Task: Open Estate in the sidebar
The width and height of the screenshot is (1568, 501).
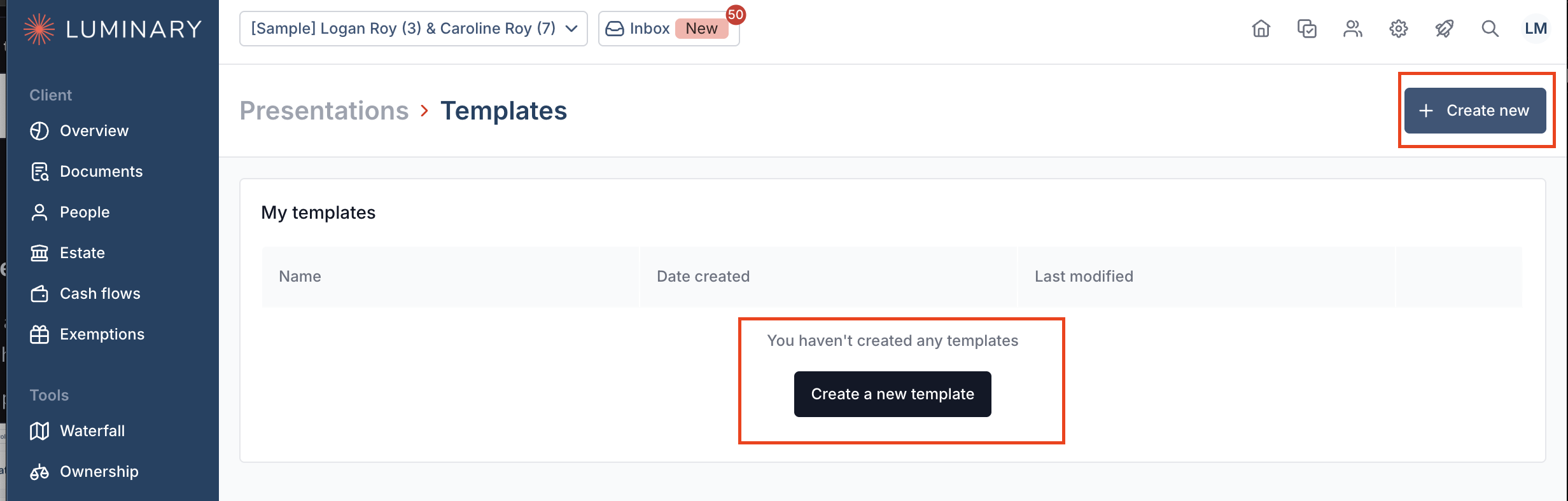Action: [x=82, y=253]
